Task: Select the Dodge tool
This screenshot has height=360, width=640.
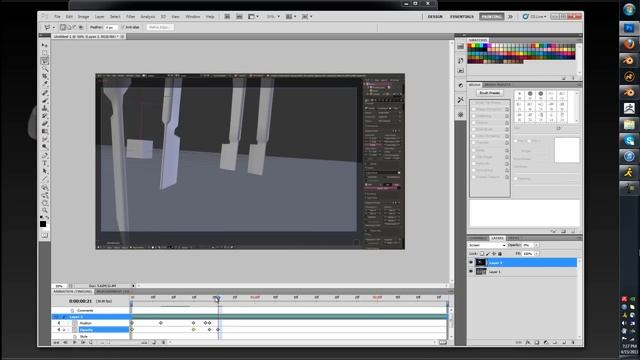Action: 44,147
